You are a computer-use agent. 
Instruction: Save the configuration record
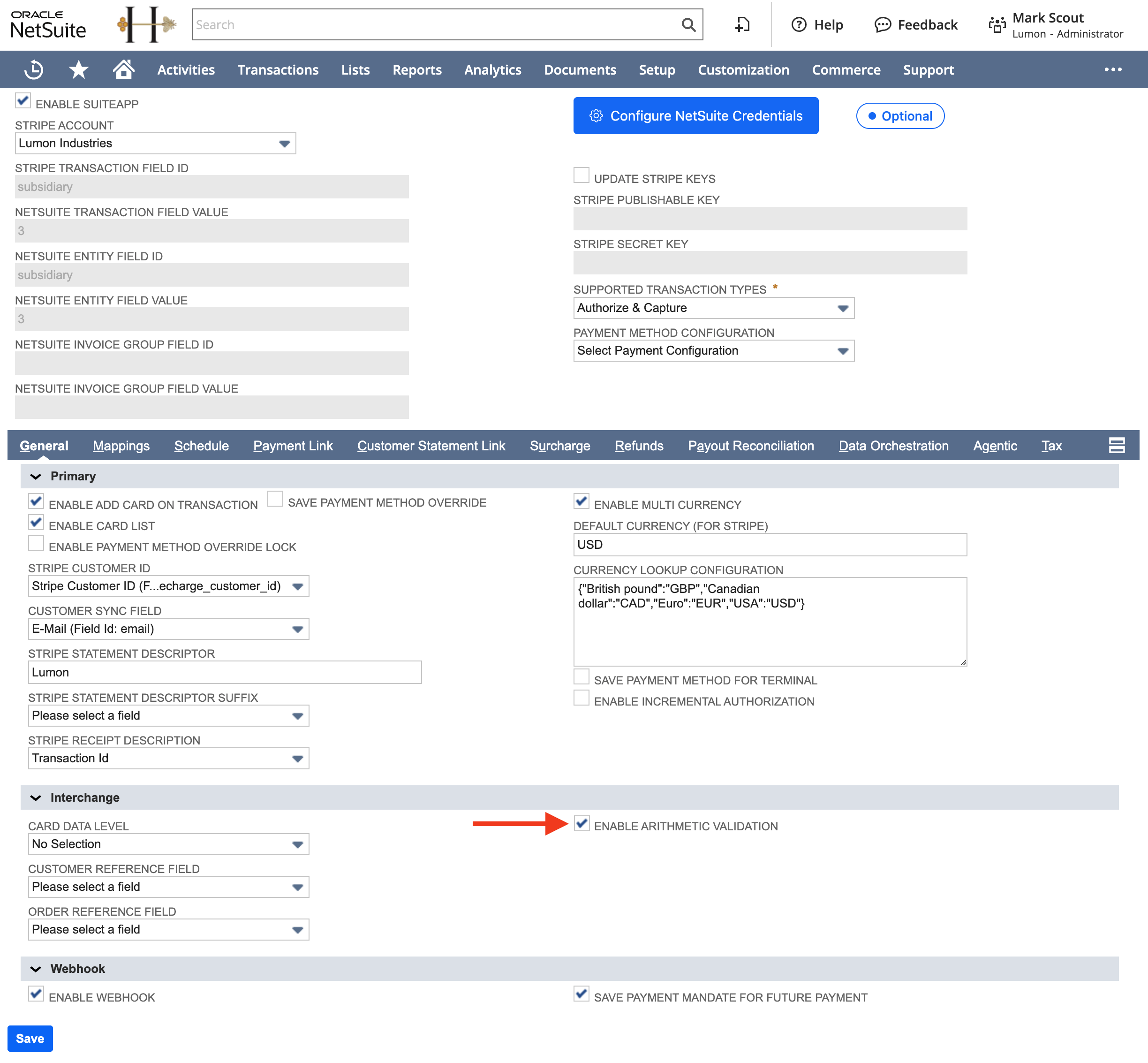[x=30, y=1038]
